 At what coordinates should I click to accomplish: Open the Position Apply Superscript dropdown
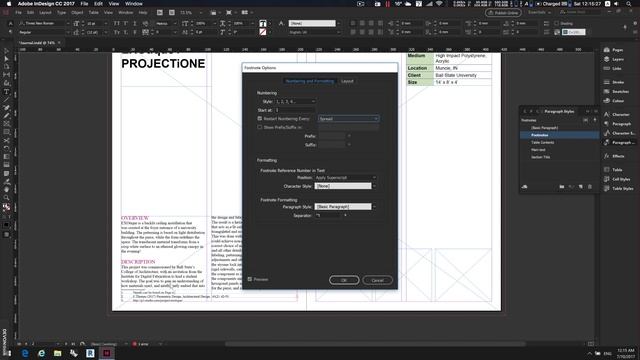(x=345, y=178)
